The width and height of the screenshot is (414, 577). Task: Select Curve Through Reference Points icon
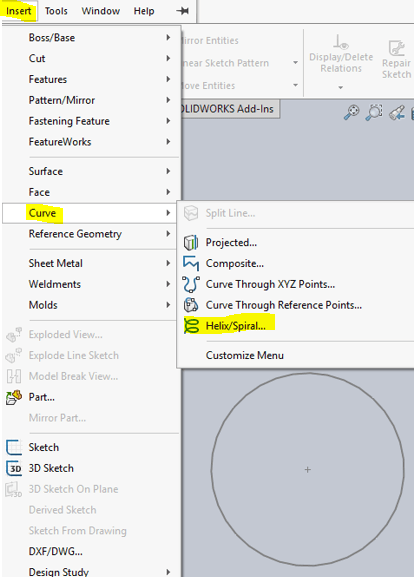point(191,305)
